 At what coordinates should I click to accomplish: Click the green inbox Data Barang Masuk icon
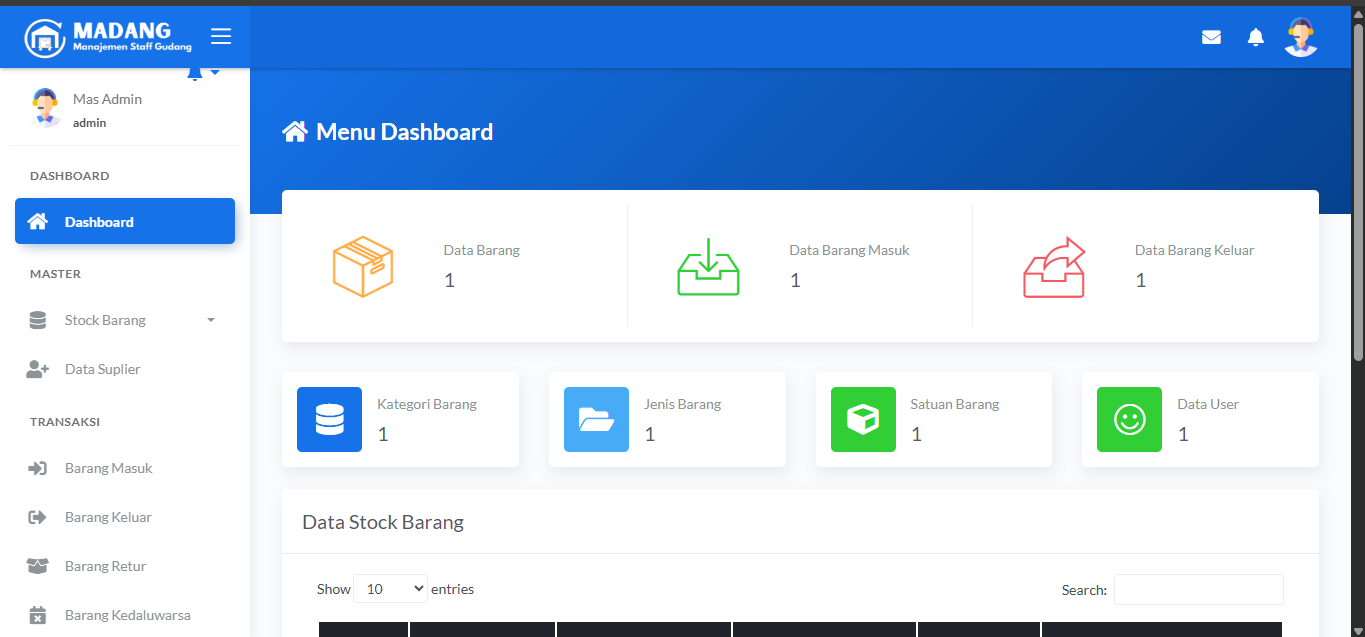tap(708, 266)
